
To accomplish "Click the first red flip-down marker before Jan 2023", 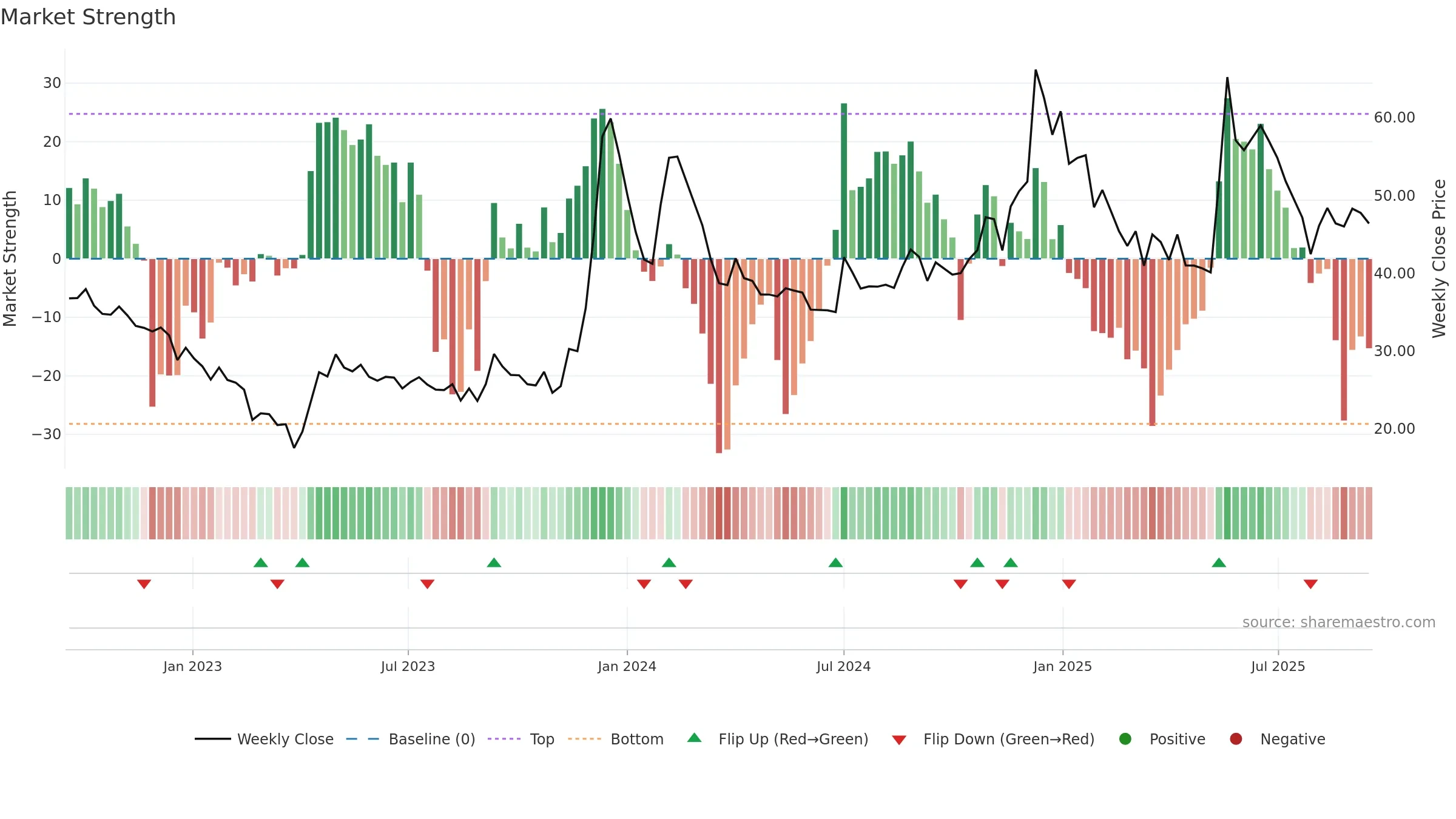I will 144,584.
